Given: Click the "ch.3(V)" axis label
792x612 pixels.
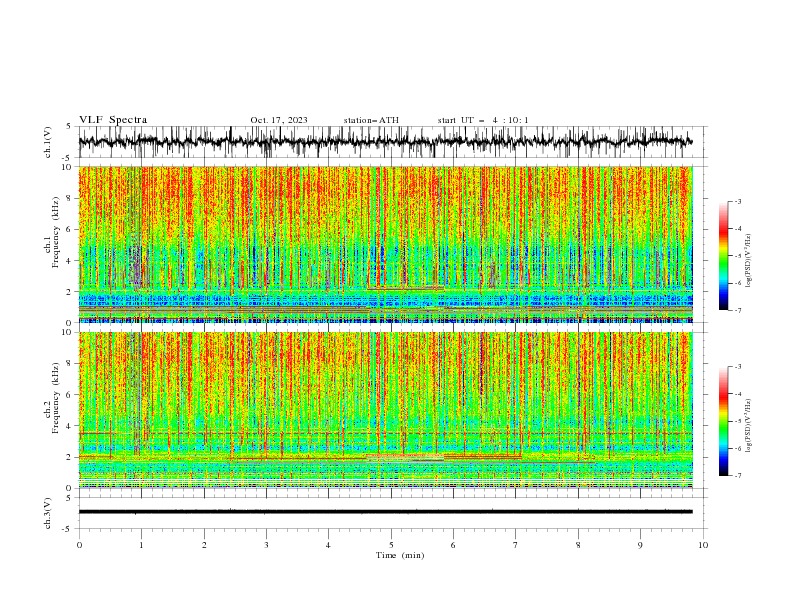Looking at the screenshot, I should (48, 513).
